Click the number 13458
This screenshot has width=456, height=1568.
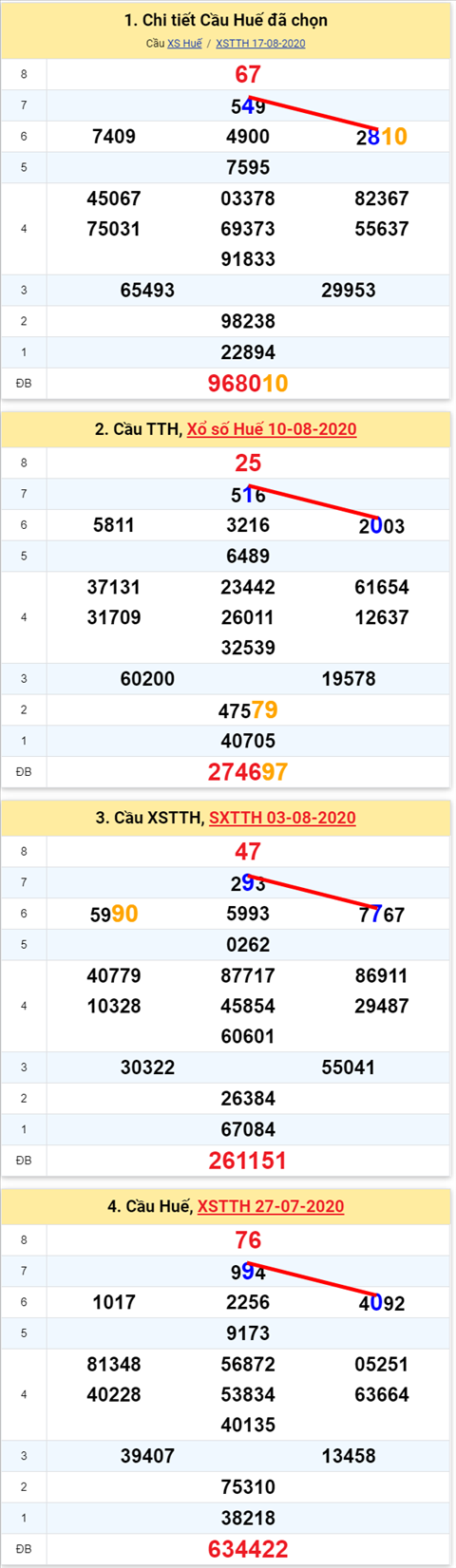pyautogui.click(x=349, y=1456)
